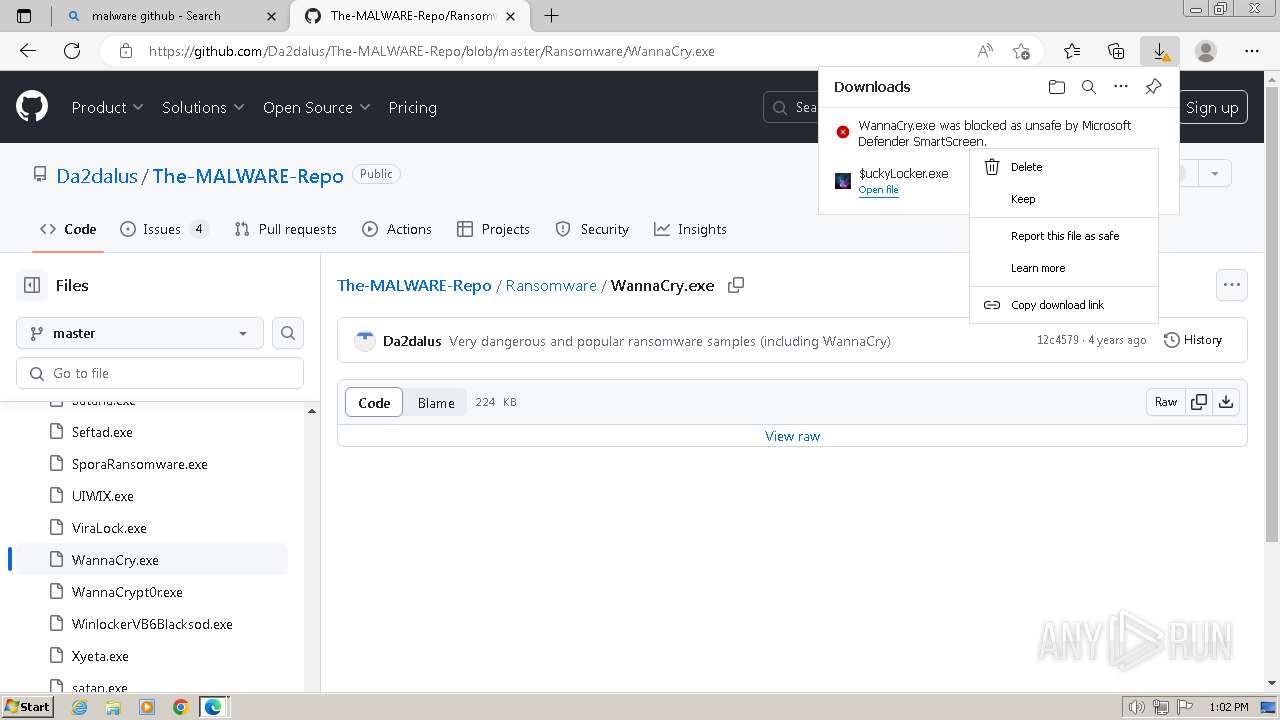Open the Ransomware breadcrumb folder
This screenshot has height=720, width=1280.
point(551,285)
